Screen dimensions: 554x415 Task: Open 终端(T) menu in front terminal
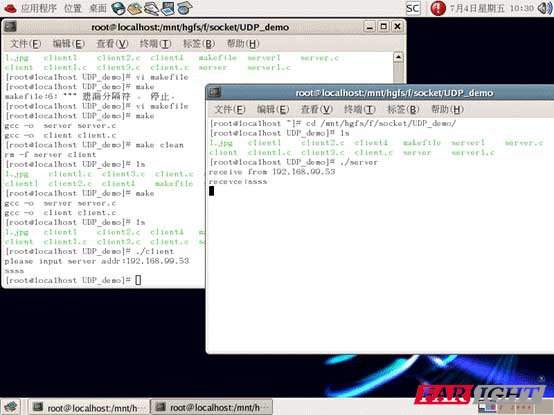click(359, 109)
